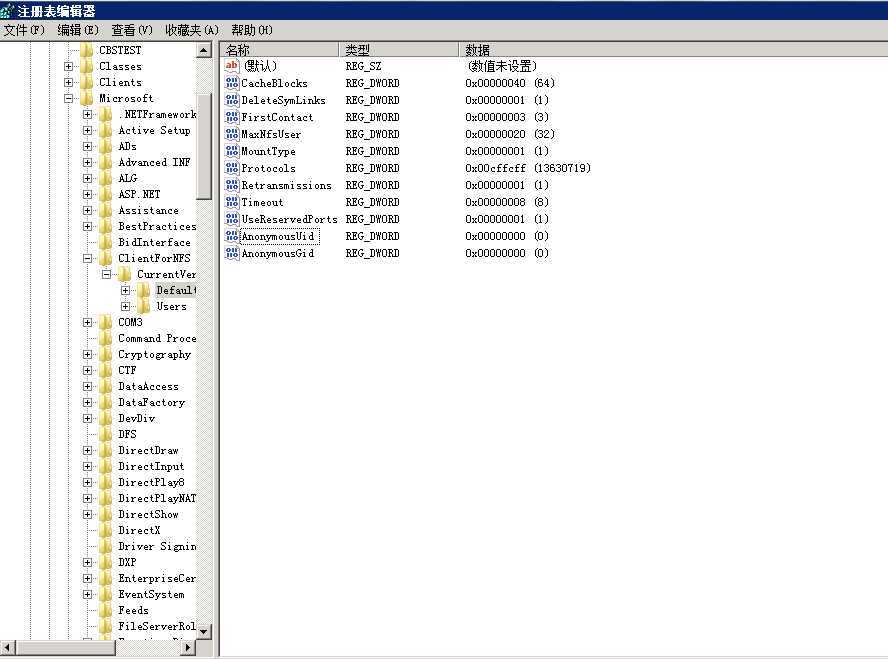
Task: Click the DWORD icon next to MountType
Action: (x=232, y=151)
